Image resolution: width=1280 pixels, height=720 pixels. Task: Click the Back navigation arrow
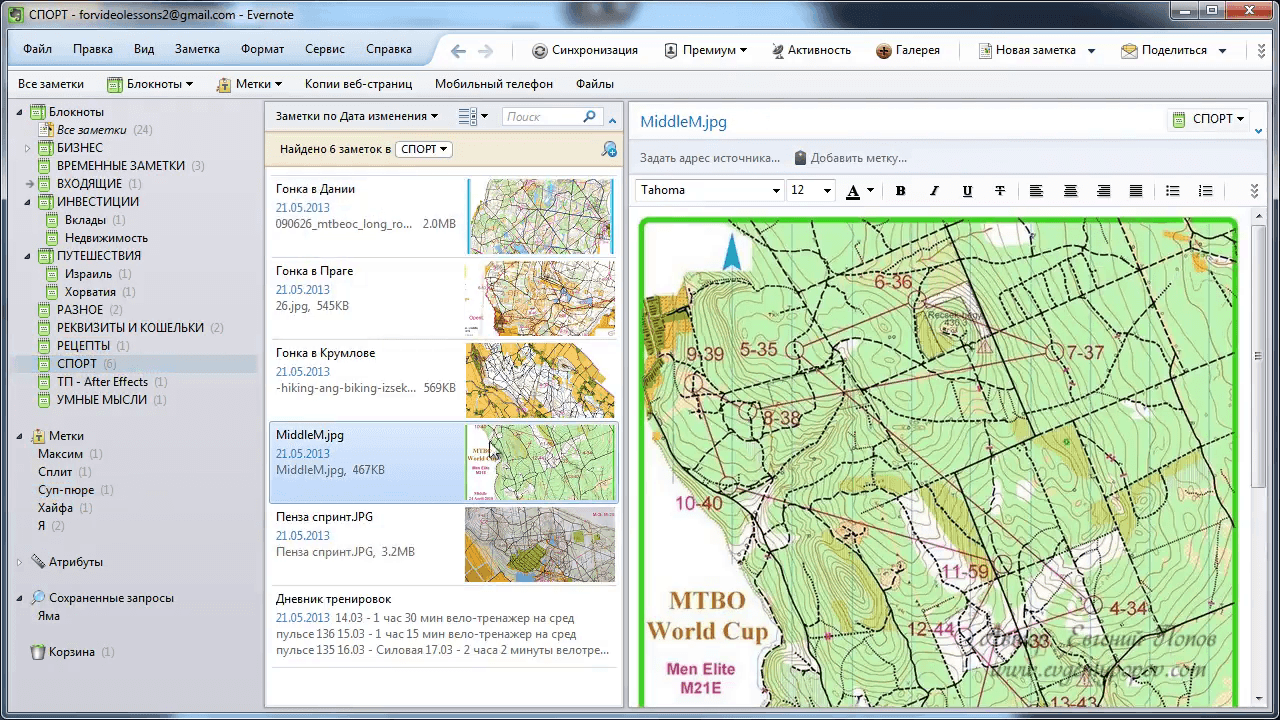pos(458,51)
